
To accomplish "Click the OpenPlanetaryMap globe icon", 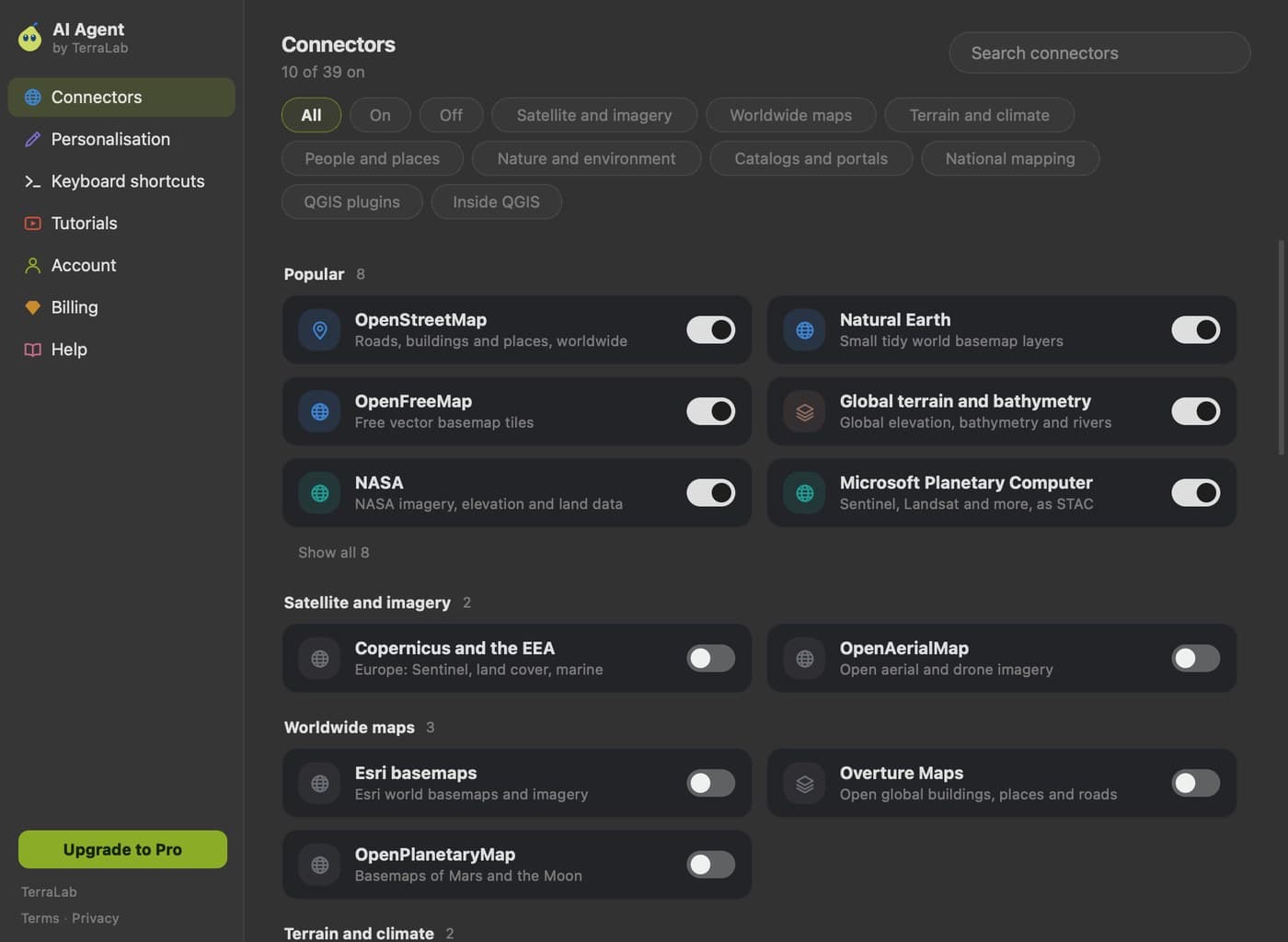I will [320, 865].
